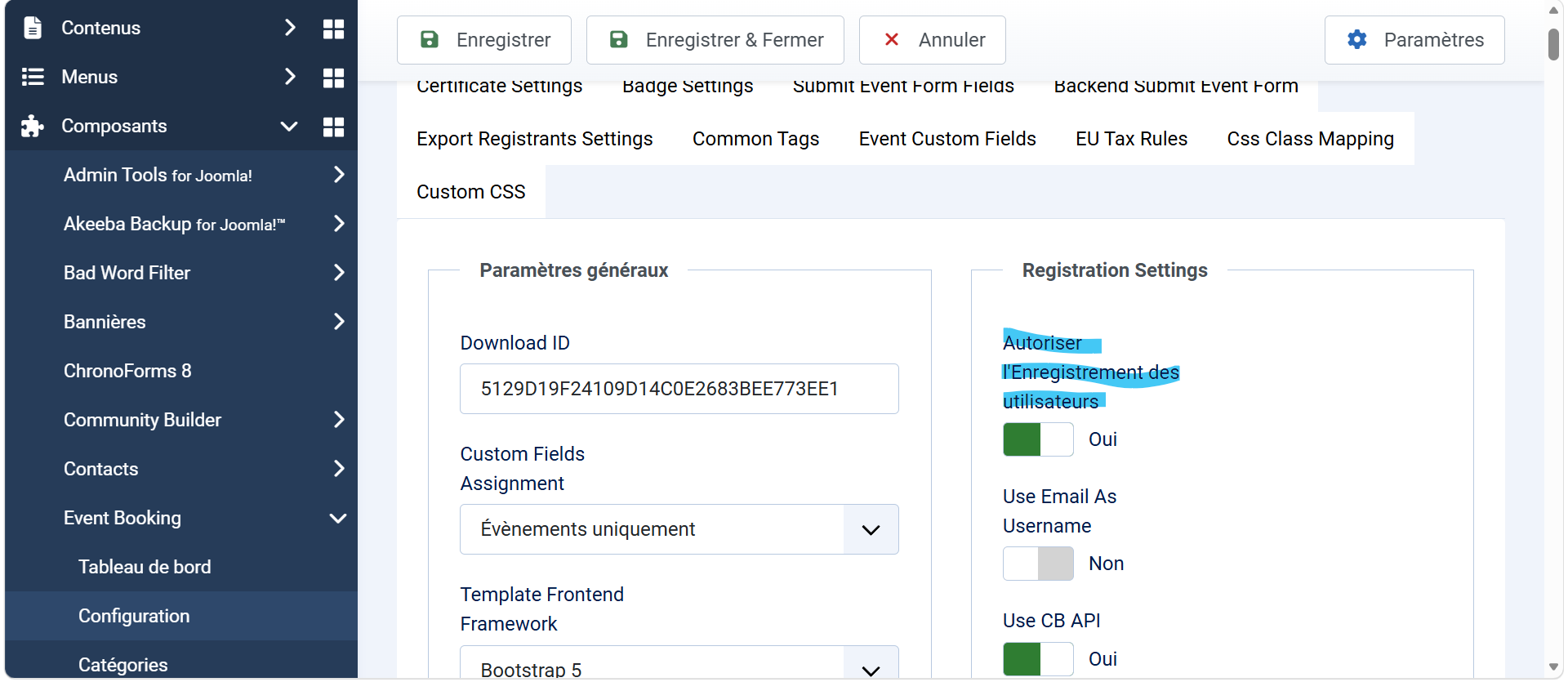Collapse the Event Booking submenu

point(338,518)
